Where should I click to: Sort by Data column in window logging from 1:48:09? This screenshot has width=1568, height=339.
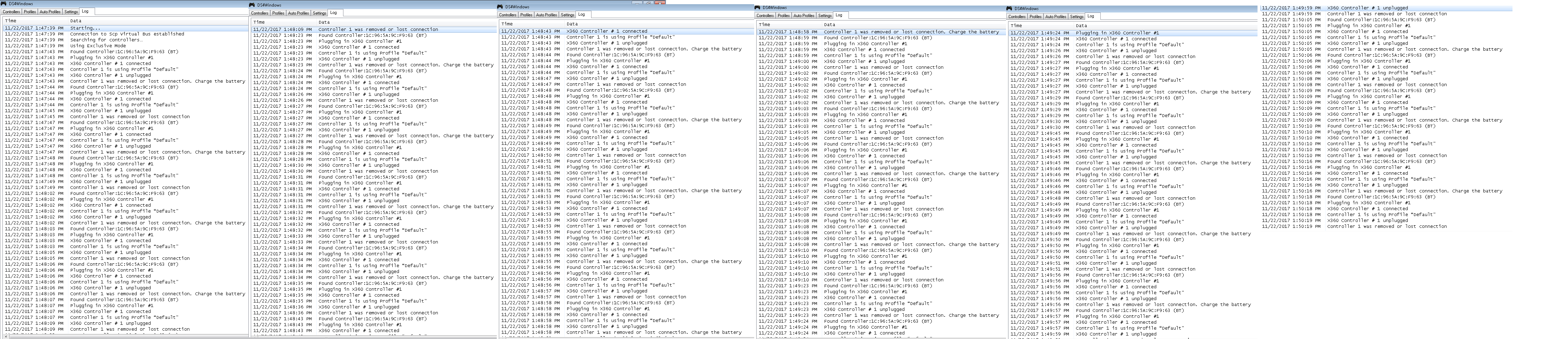tap(407, 22)
